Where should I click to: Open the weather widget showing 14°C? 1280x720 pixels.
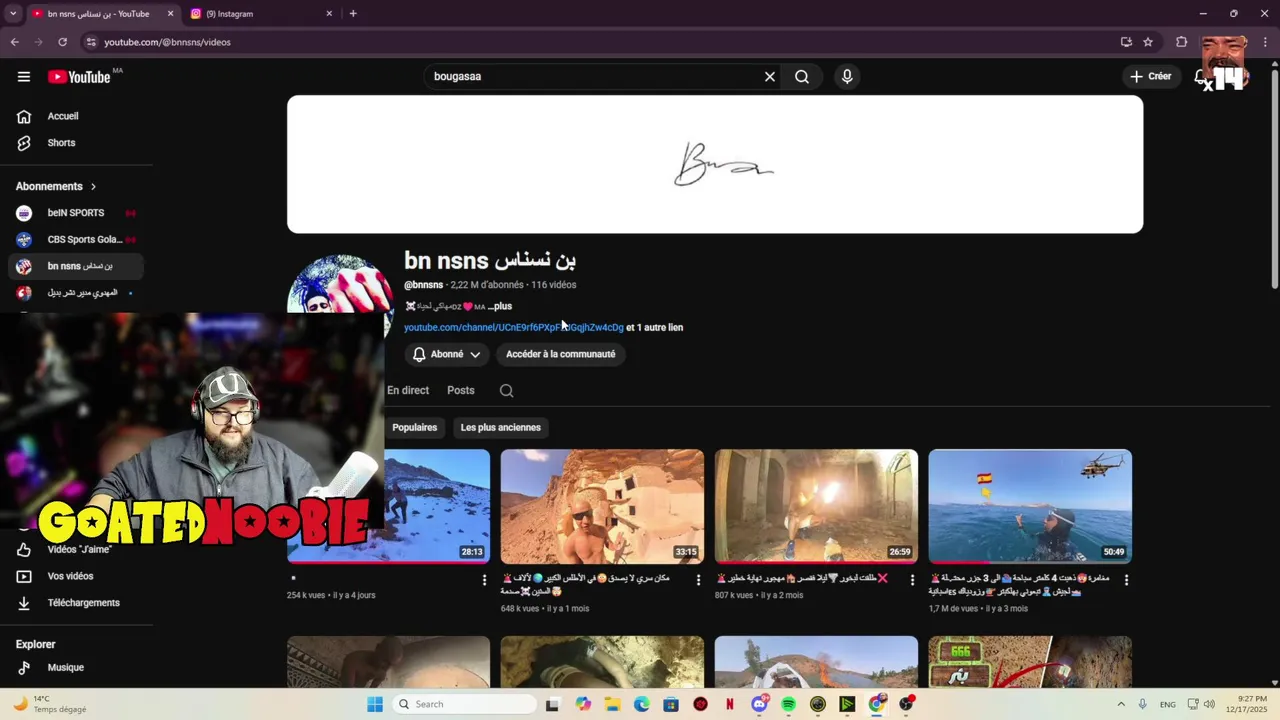coord(50,704)
